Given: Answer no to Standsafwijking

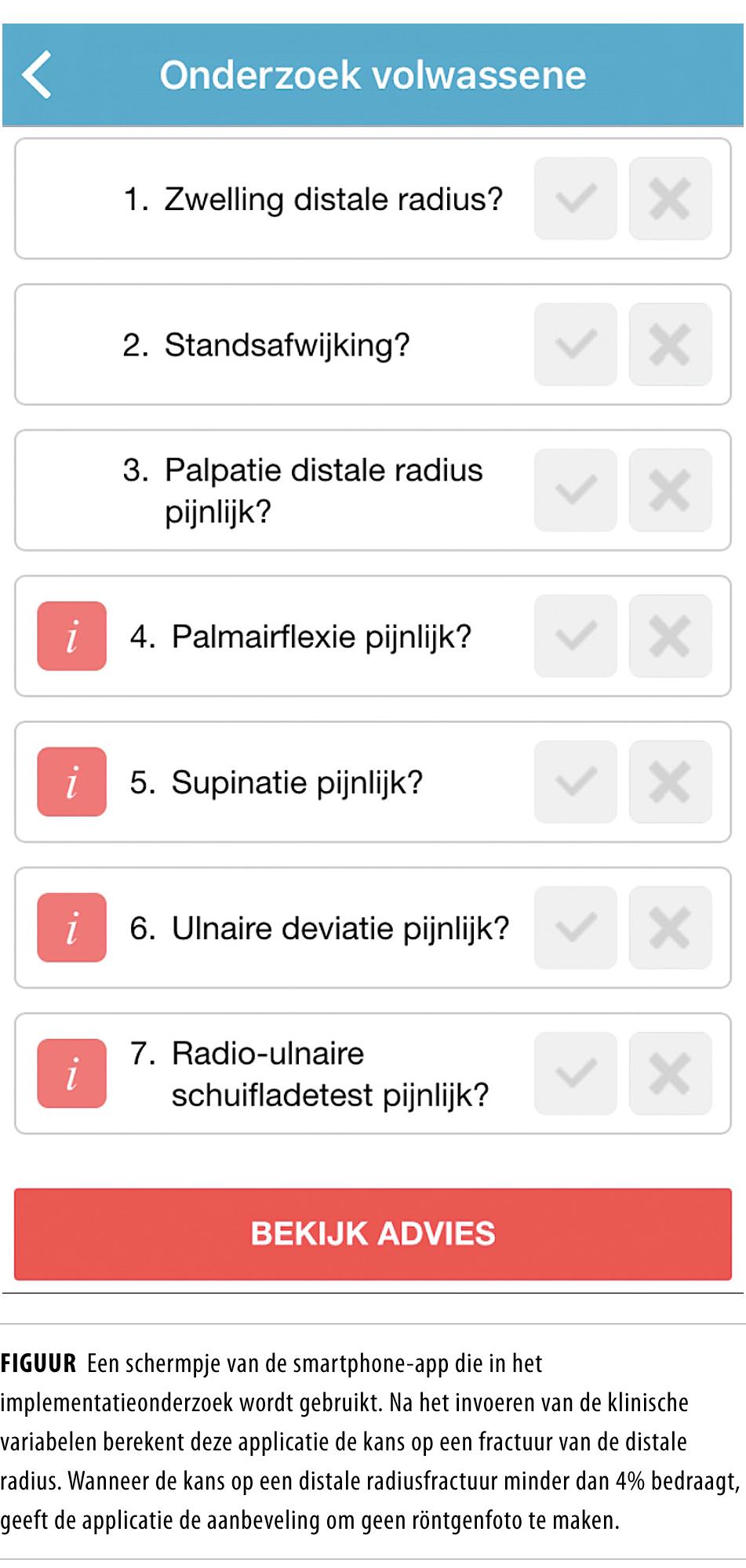Looking at the screenshot, I should [670, 344].
